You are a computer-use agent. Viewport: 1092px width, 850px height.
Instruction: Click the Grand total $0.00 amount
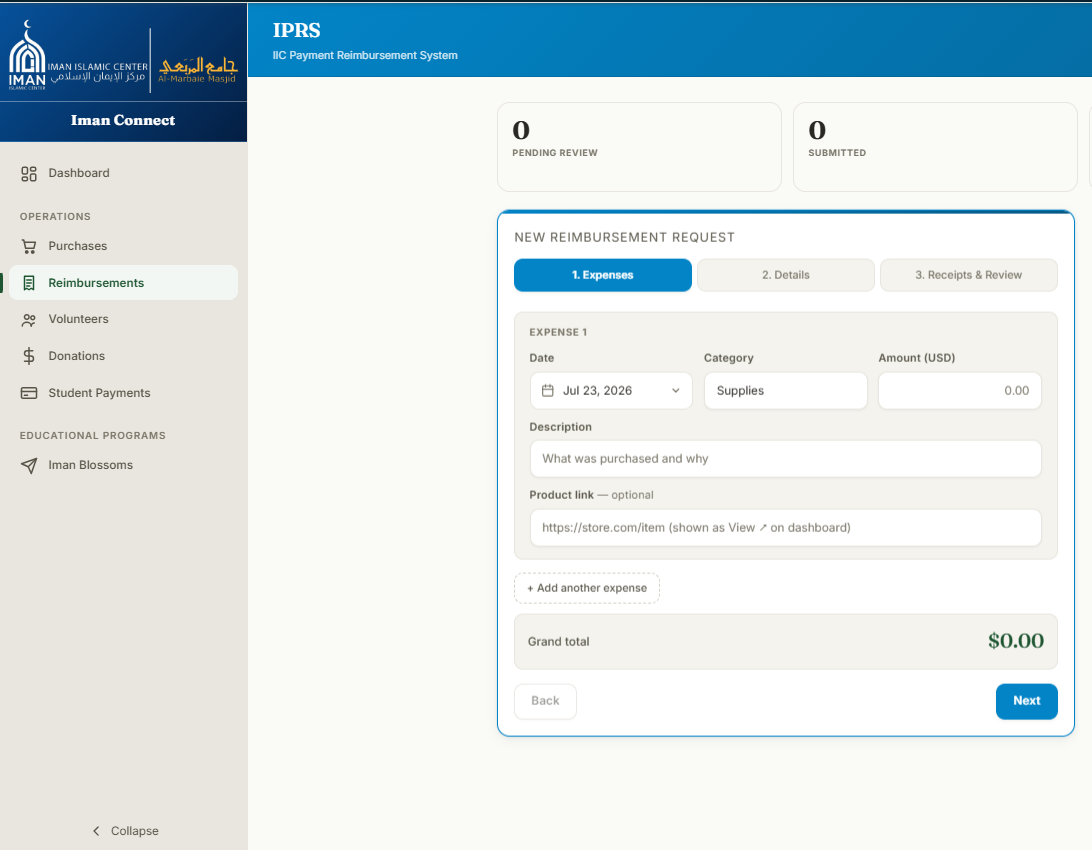click(1016, 640)
